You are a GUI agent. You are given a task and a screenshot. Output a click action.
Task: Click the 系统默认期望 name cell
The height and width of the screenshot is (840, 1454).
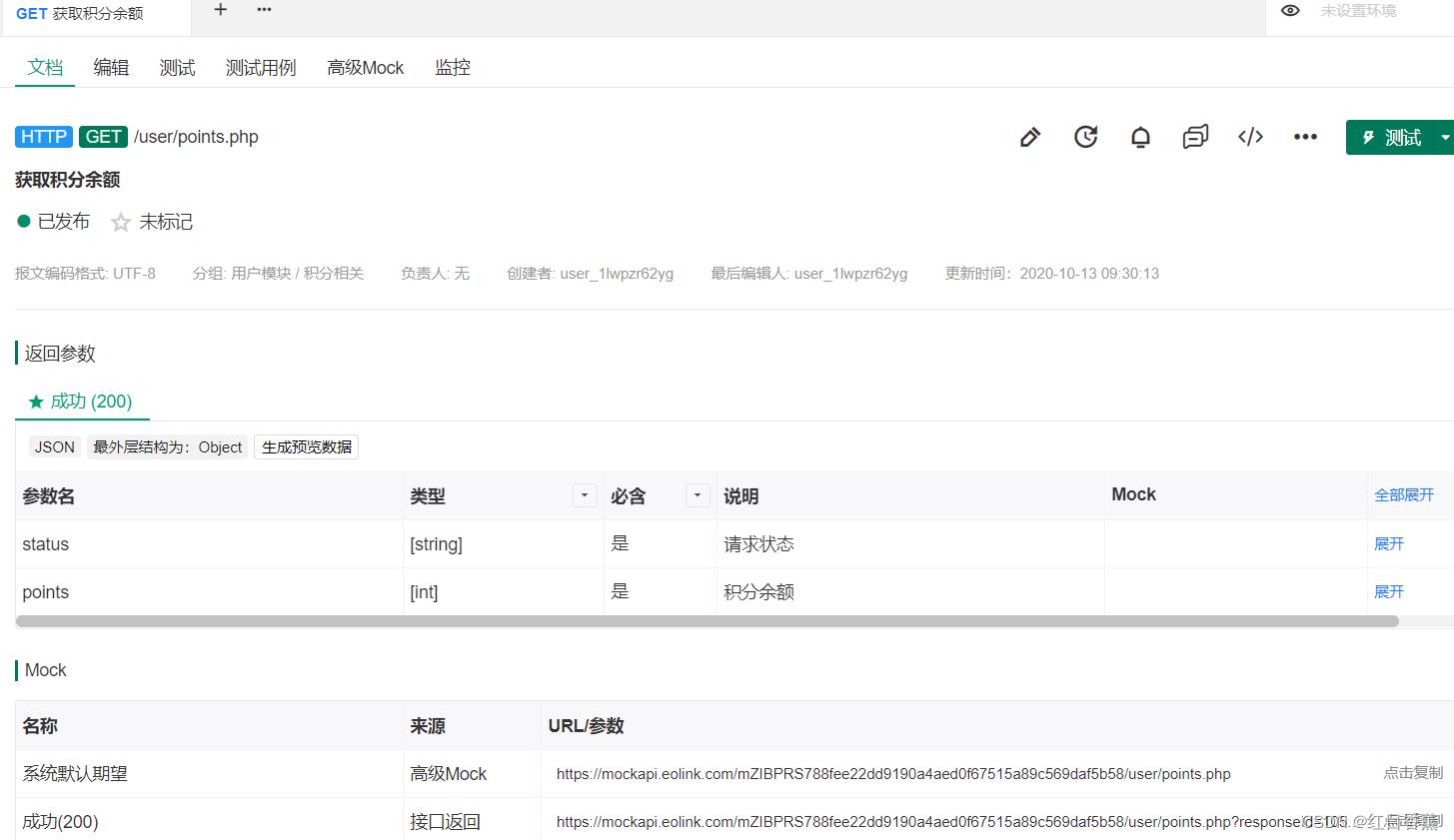pos(209,774)
